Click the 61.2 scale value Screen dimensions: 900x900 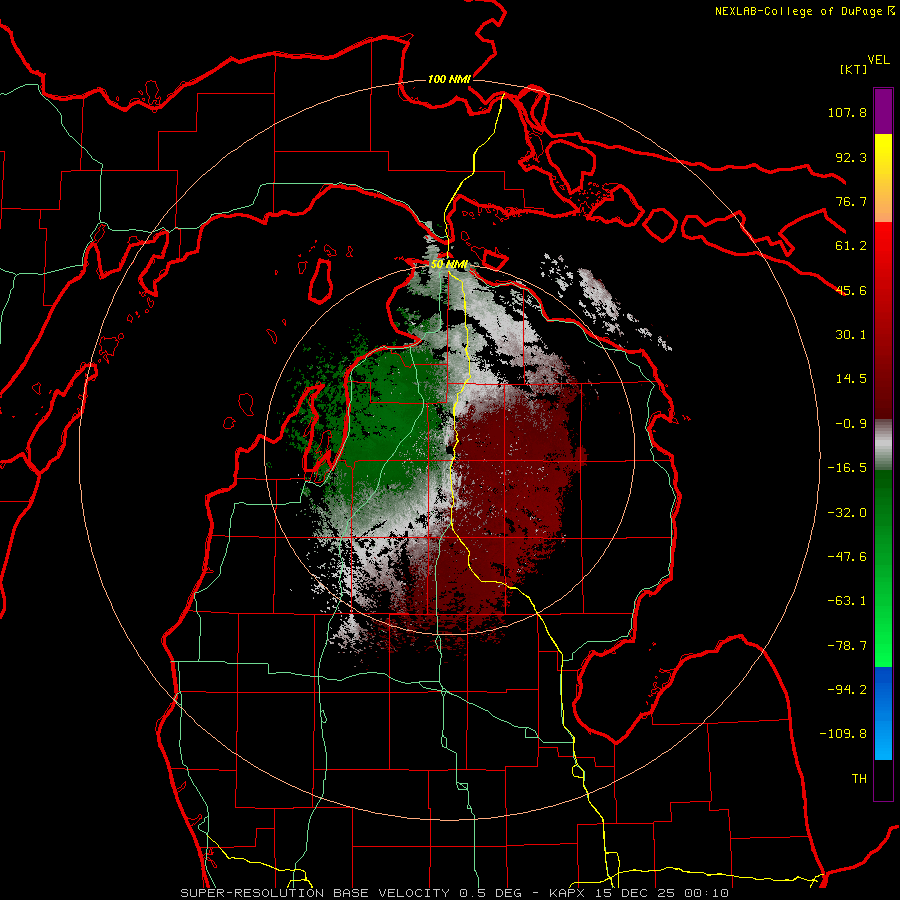tap(851, 246)
